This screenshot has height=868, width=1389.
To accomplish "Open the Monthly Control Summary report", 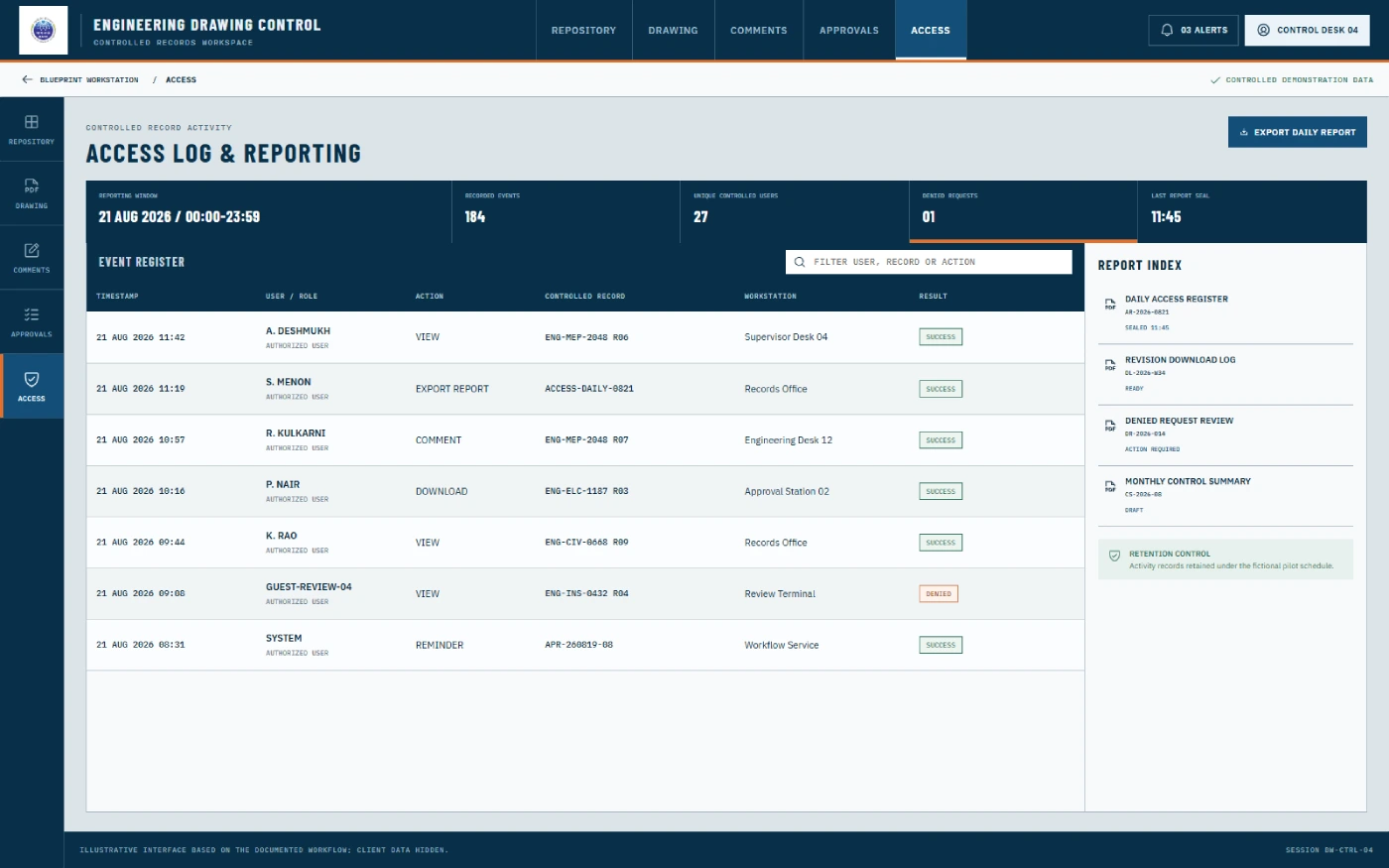I will [1225, 495].
